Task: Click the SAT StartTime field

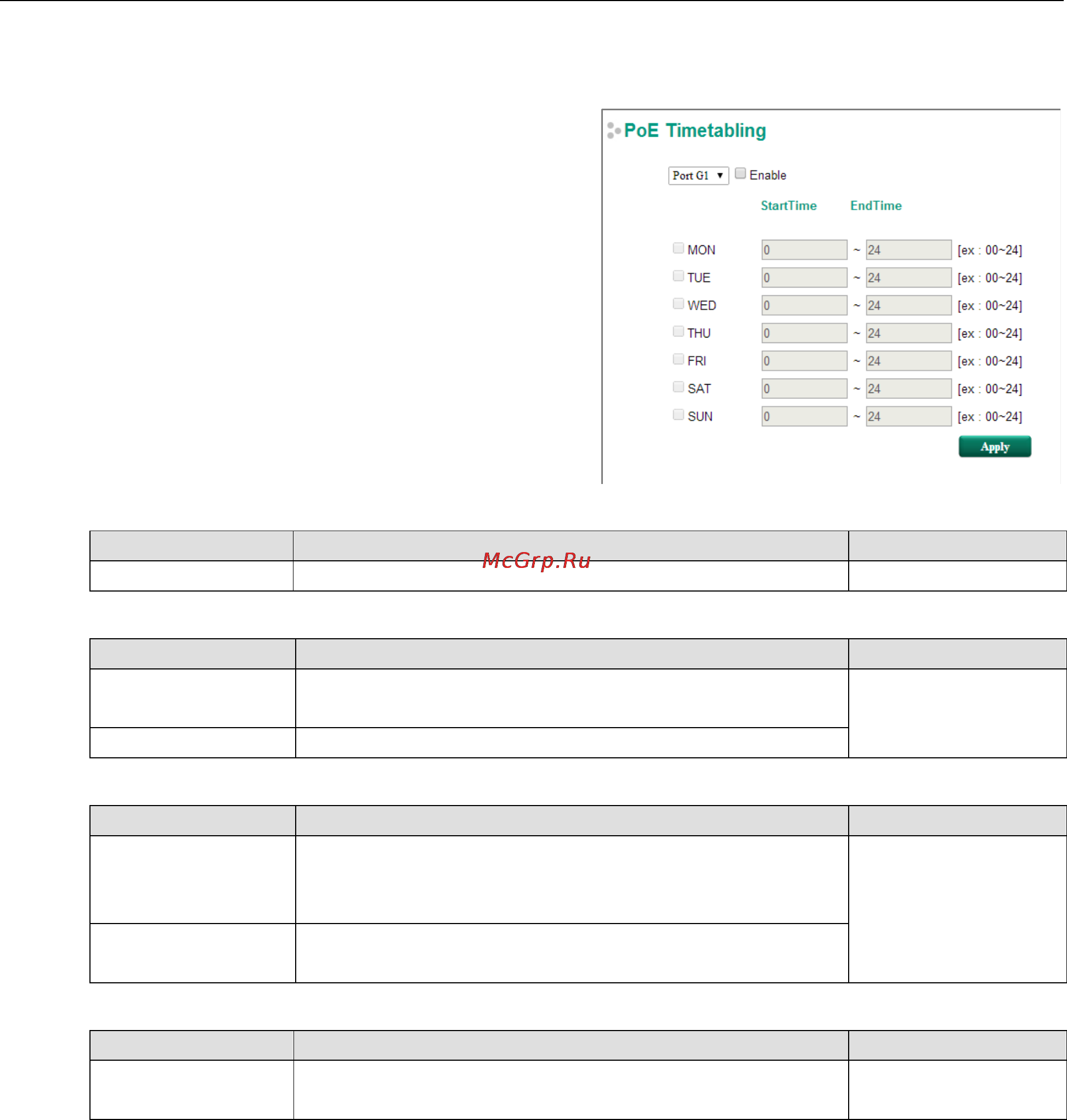Action: (804, 389)
